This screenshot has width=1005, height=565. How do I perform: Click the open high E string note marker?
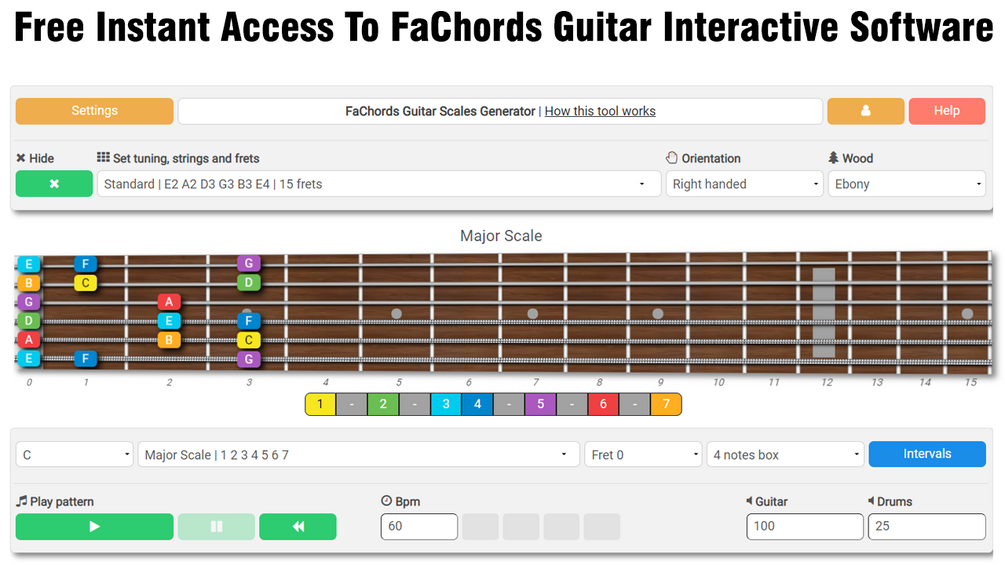[x=29, y=264]
